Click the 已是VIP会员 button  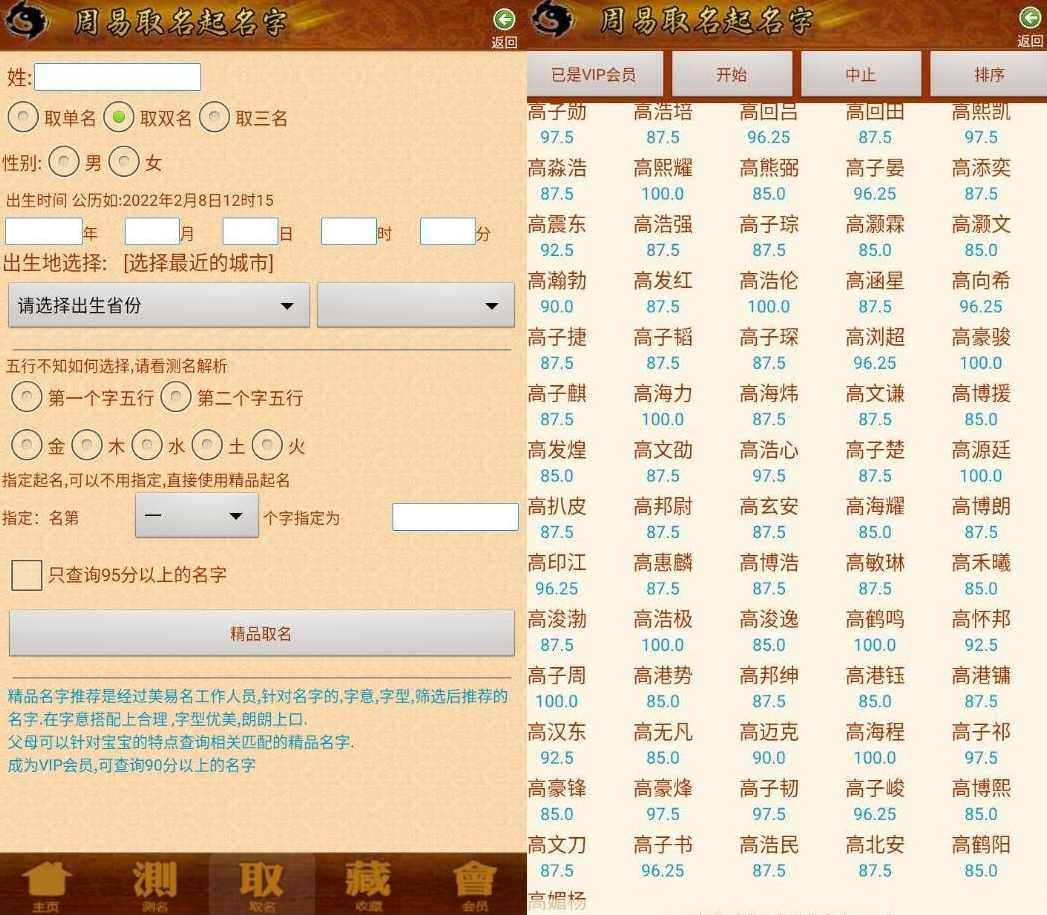[x=595, y=73]
